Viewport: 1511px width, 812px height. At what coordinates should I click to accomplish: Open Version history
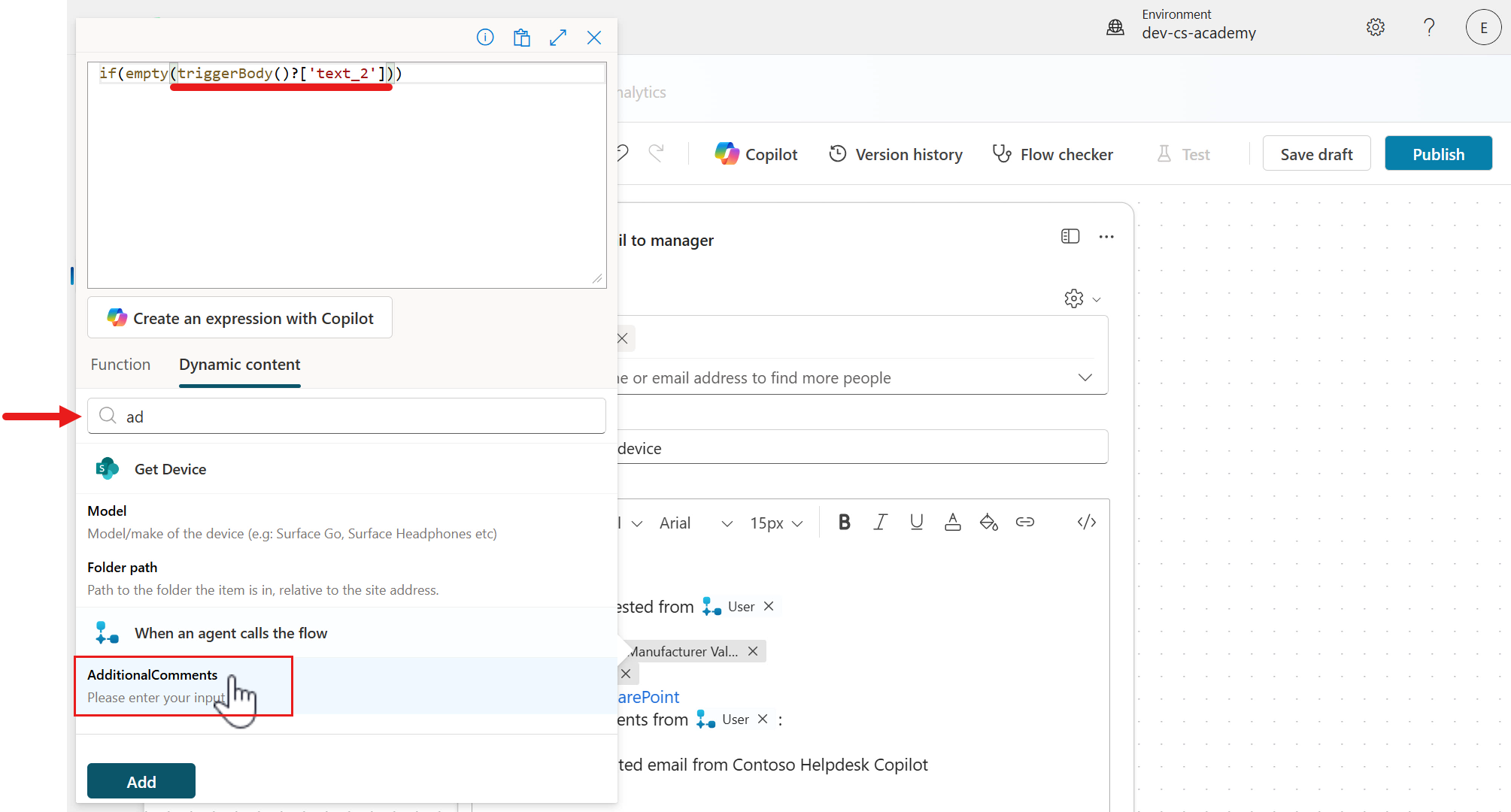(x=894, y=153)
